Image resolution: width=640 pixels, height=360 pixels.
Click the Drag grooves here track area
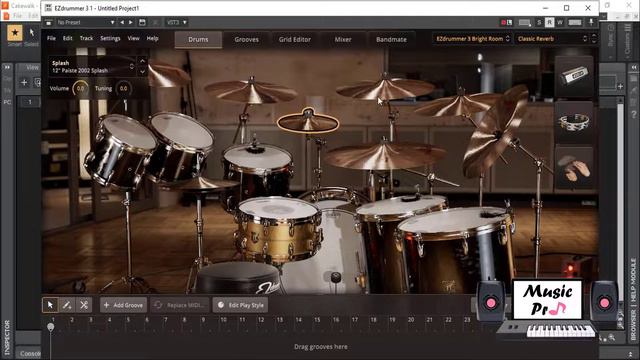[x=320, y=347]
